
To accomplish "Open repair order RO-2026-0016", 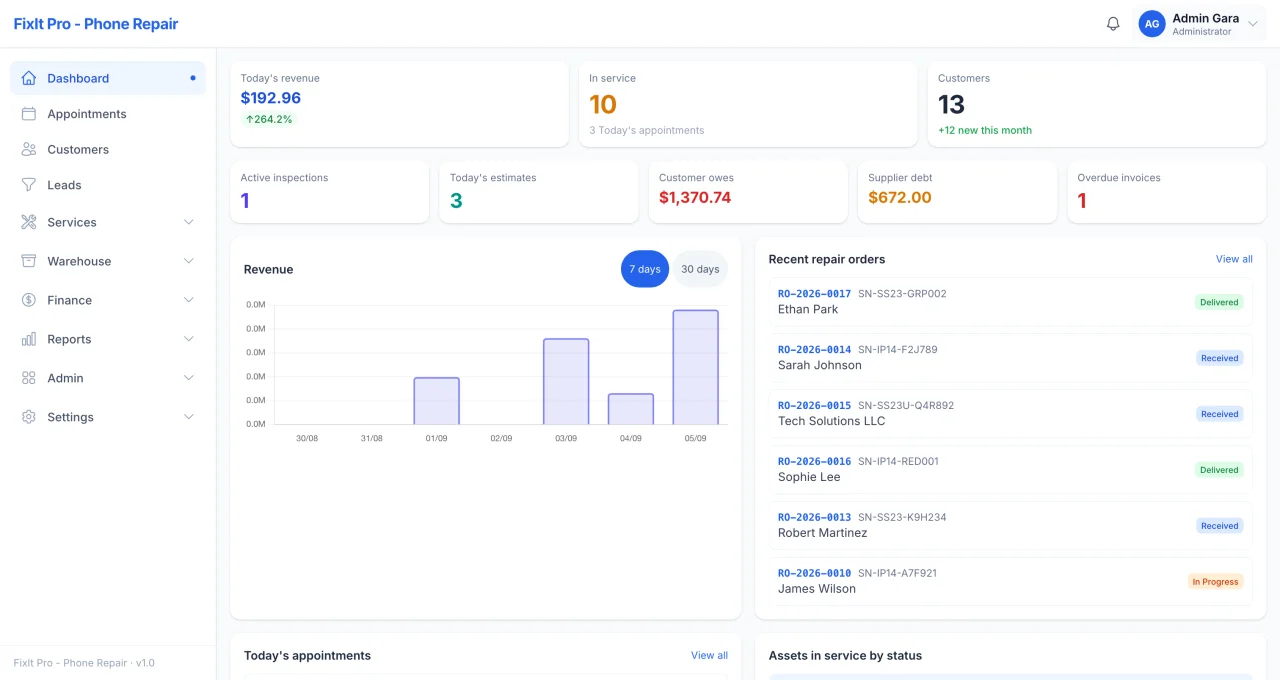I will (x=814, y=462).
